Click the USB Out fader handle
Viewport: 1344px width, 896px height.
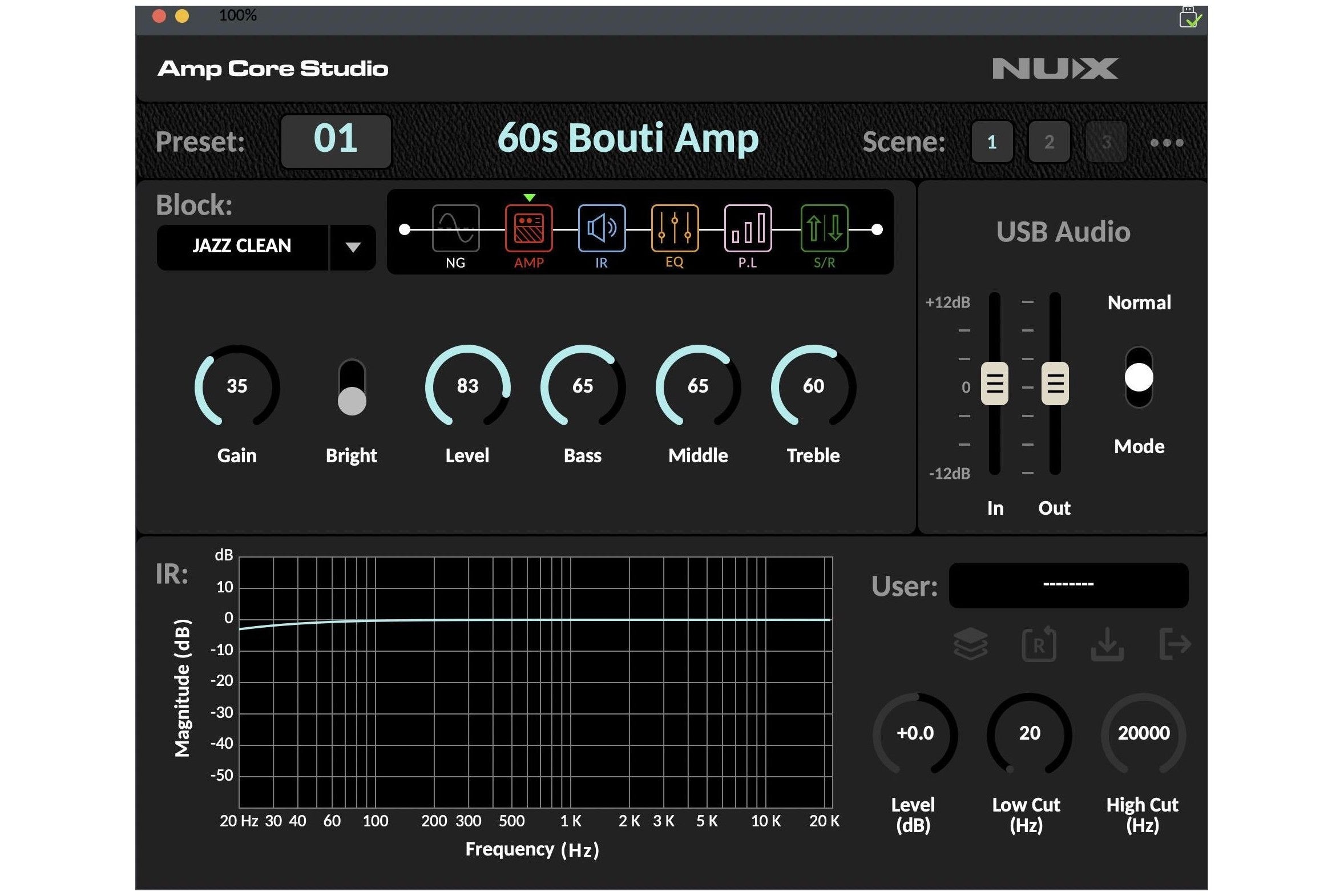point(1055,384)
